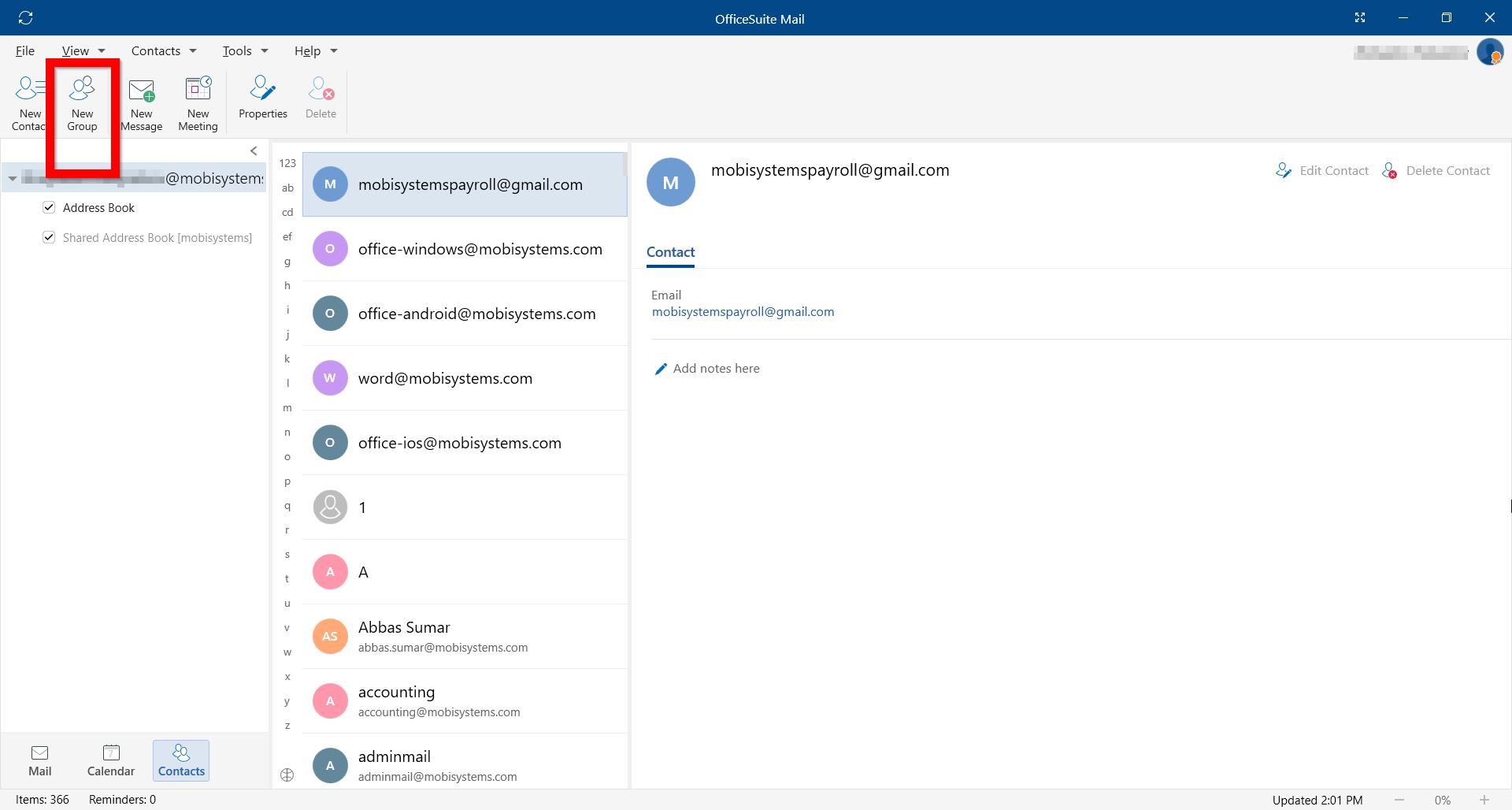Click the Items: 366 status text

tap(43, 799)
